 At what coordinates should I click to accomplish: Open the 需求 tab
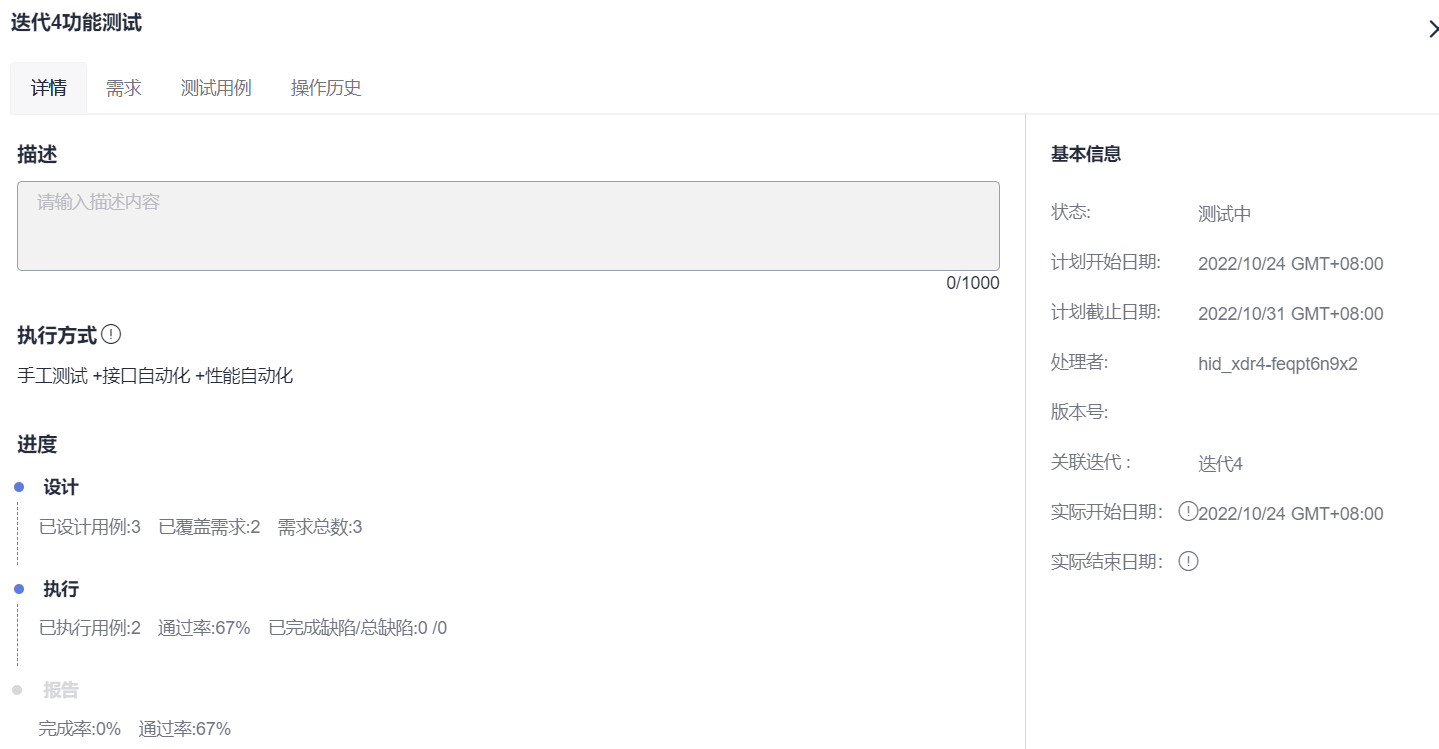click(x=124, y=88)
